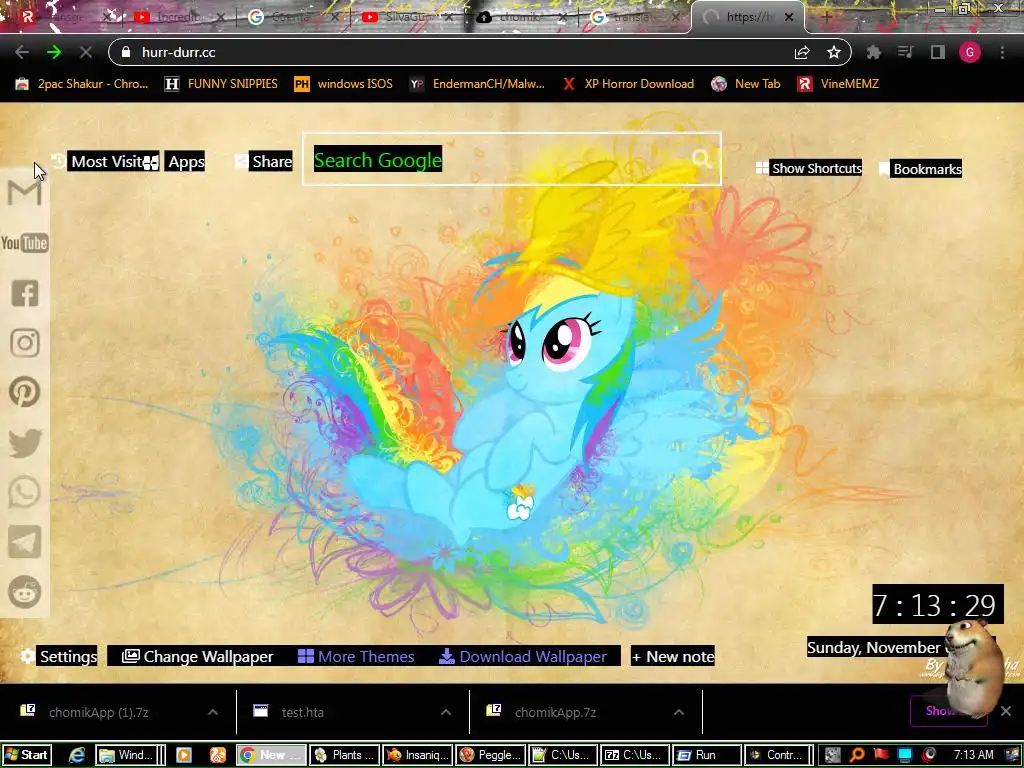
Task: Open the VineMEMZ bookmark
Action: [838, 84]
